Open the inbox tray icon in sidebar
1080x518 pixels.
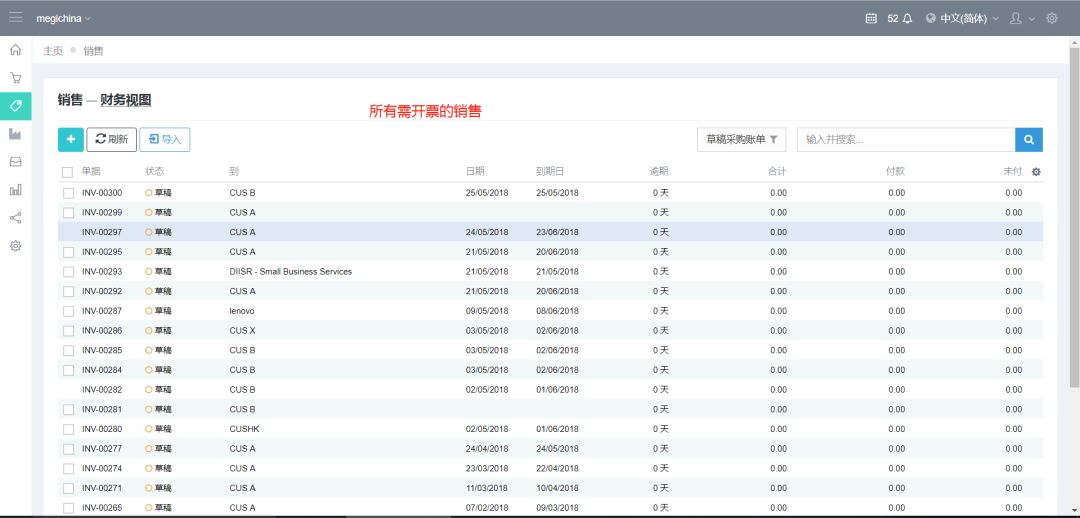[16, 161]
